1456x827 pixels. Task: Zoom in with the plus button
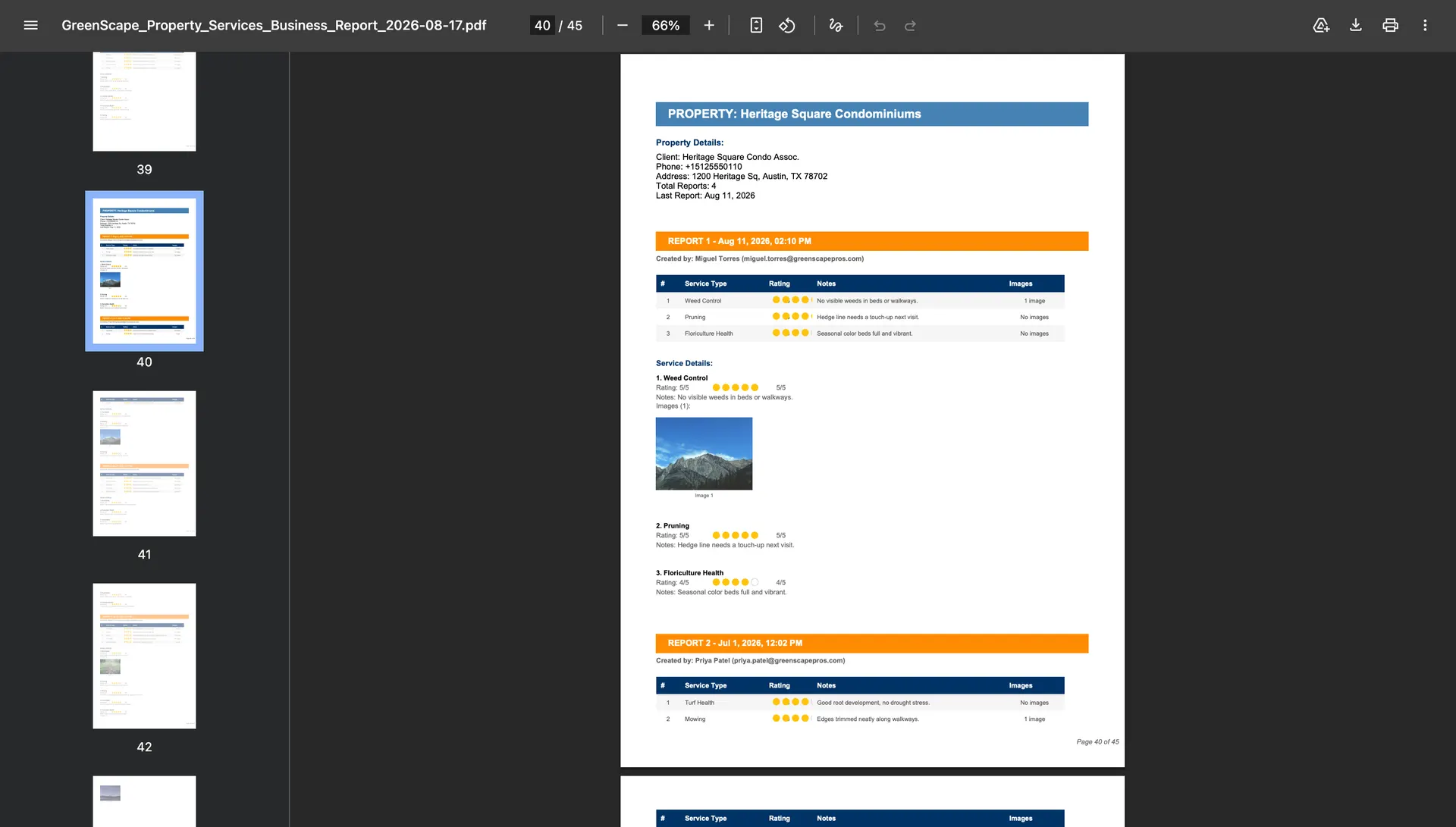coord(709,25)
